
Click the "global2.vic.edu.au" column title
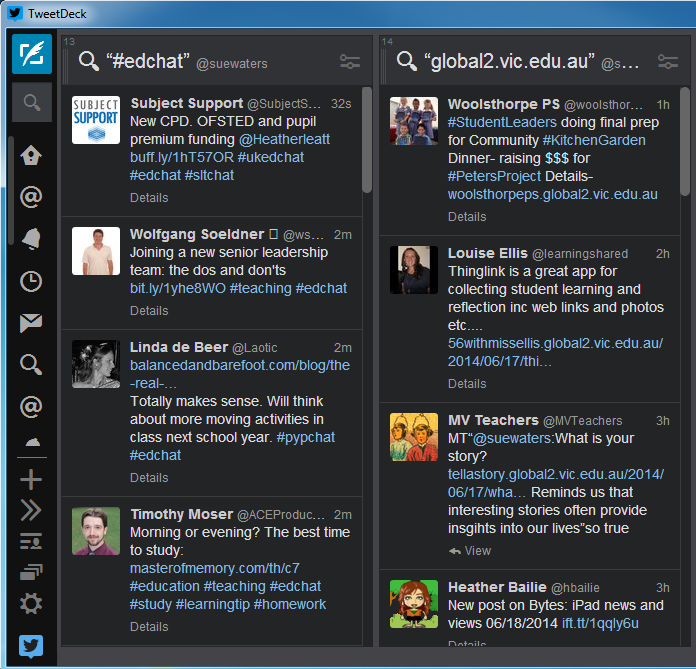pos(509,61)
